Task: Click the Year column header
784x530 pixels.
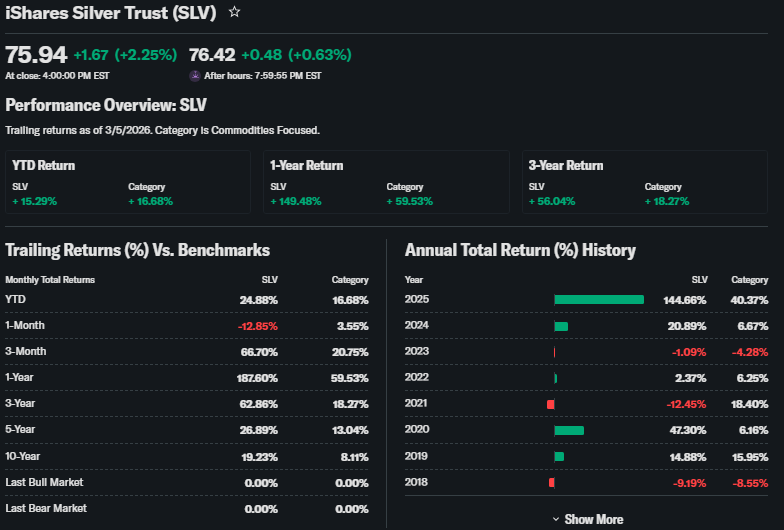Action: [x=414, y=280]
